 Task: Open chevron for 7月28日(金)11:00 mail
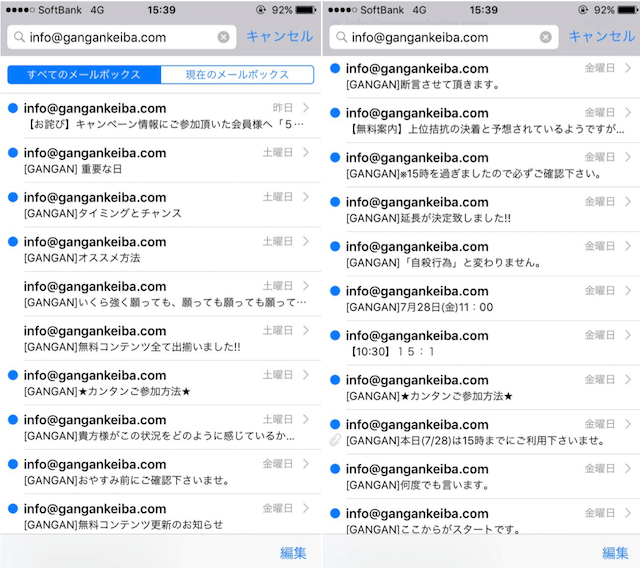[628, 290]
